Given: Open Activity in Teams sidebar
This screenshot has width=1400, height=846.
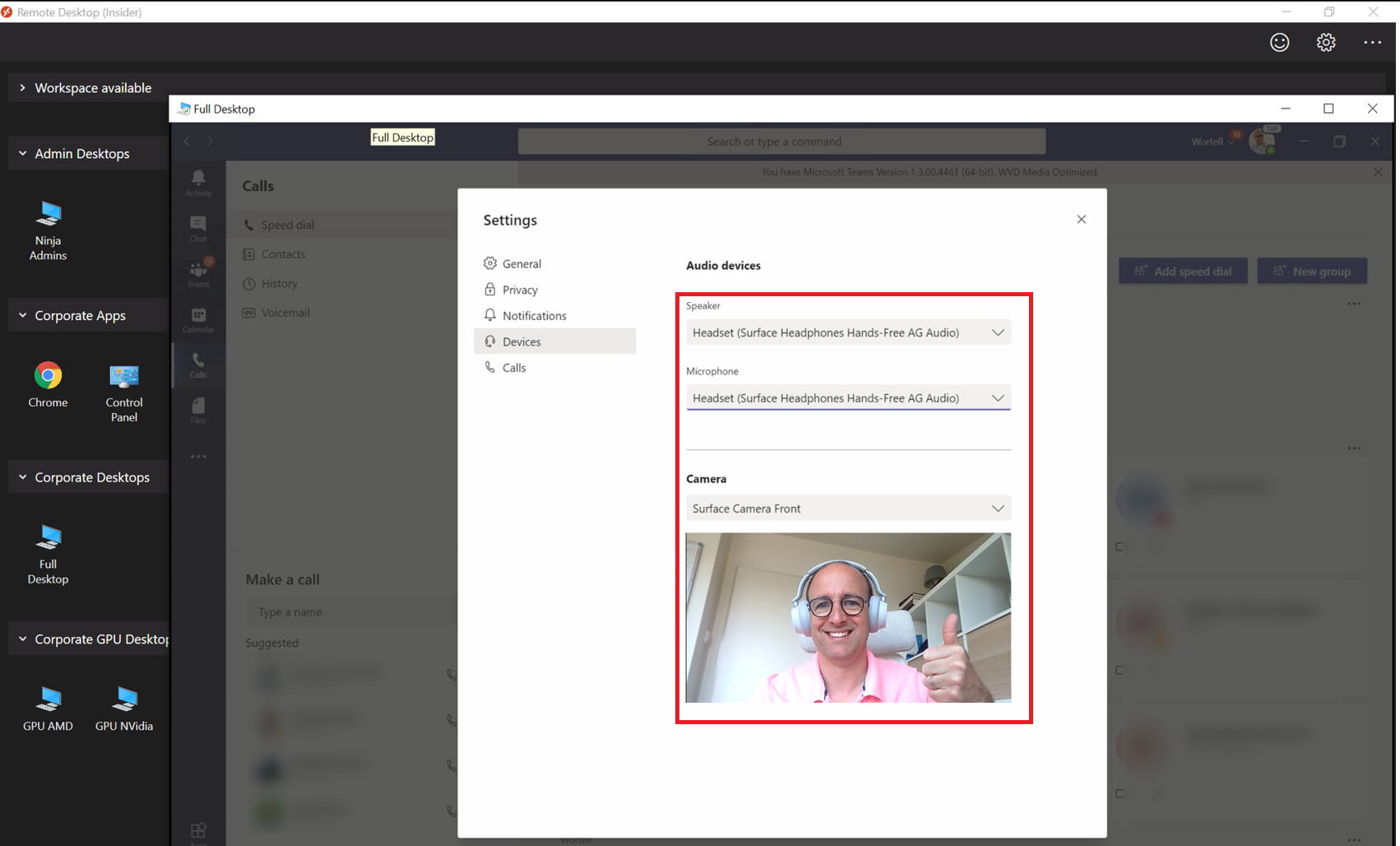Looking at the screenshot, I should pos(198,183).
